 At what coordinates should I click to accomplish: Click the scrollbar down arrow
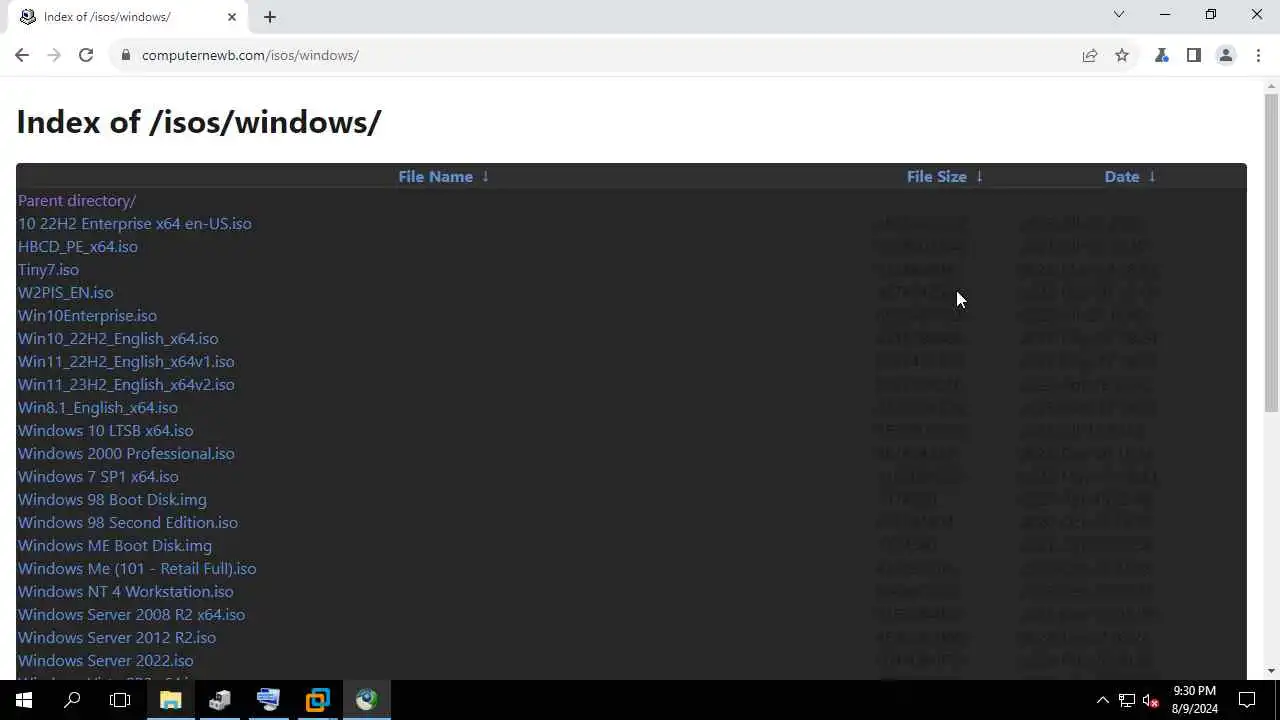(1271, 671)
